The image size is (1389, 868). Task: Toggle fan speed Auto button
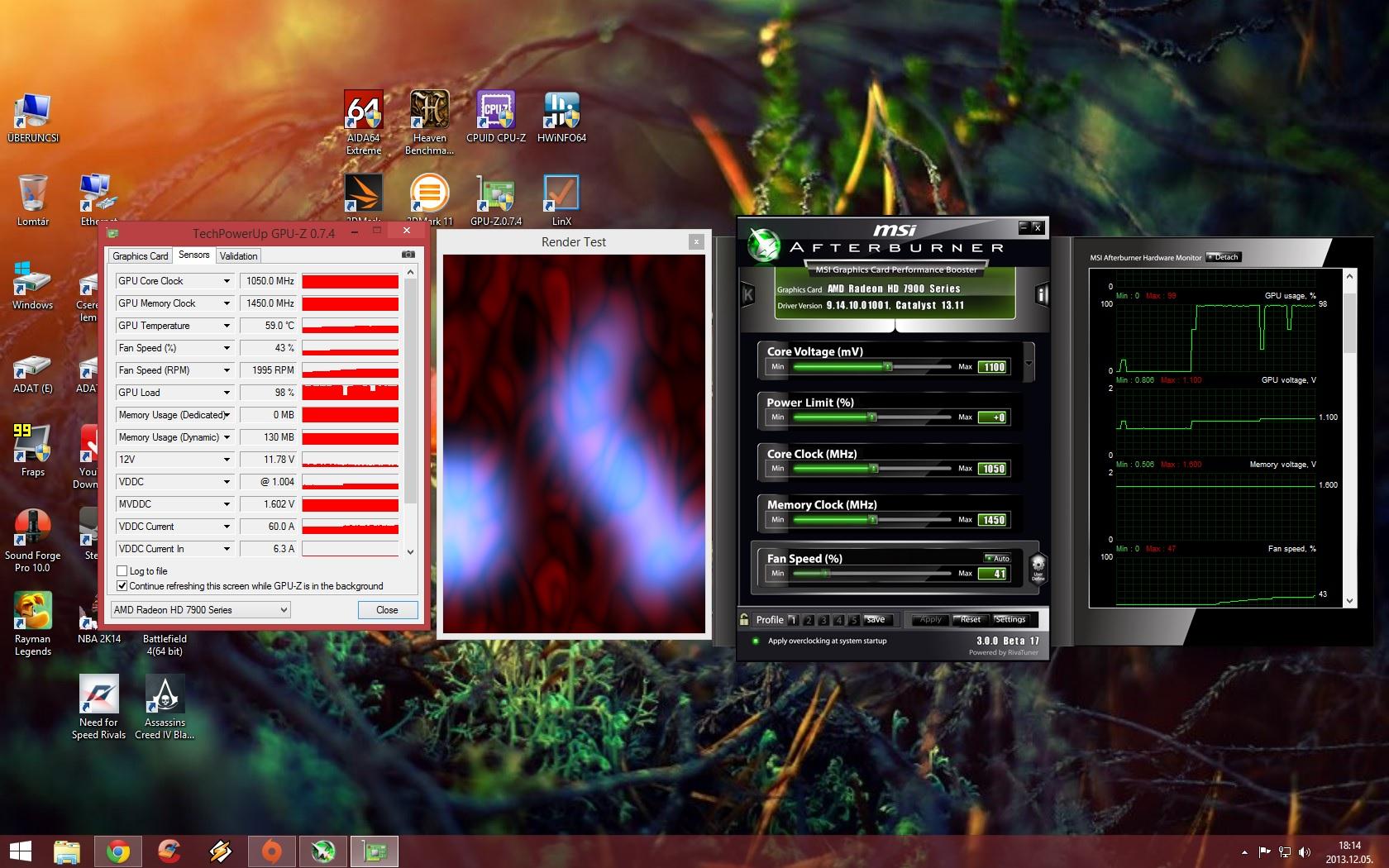tap(997, 558)
